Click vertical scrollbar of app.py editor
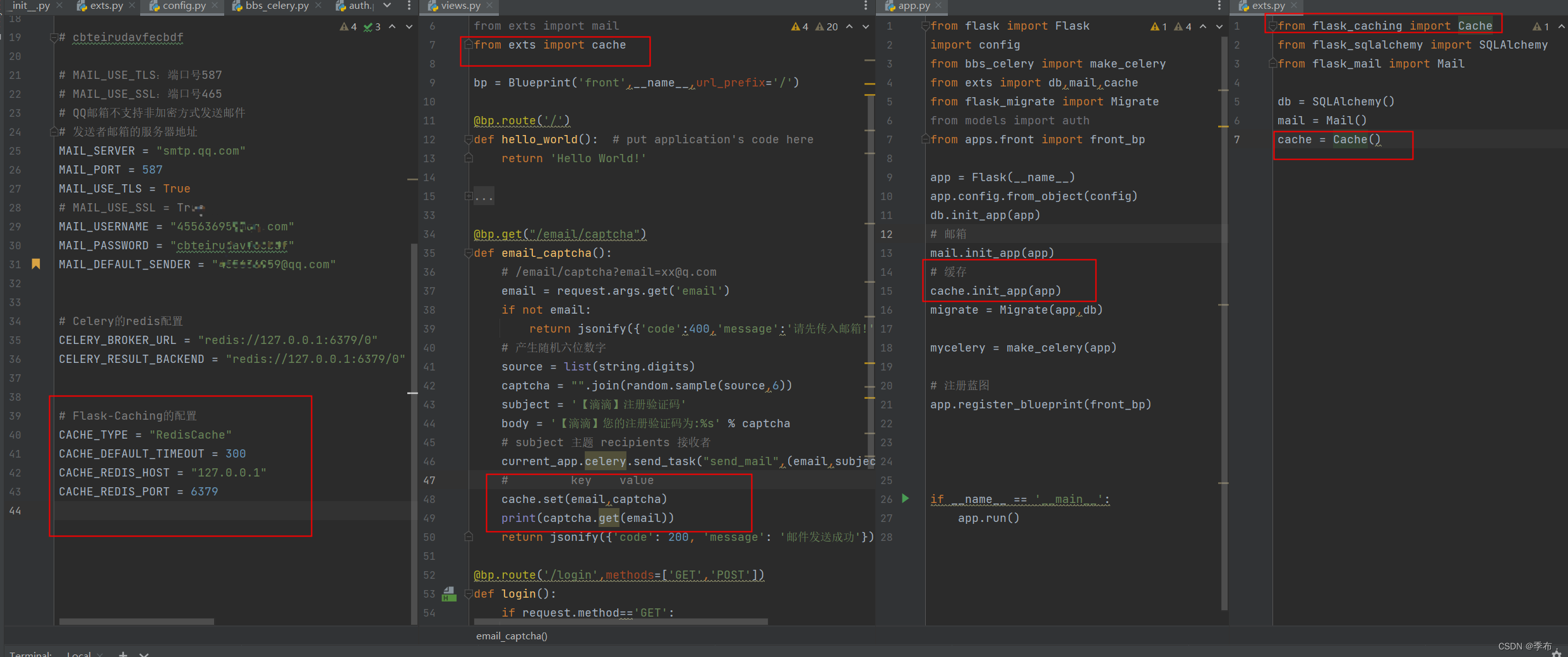 (1224, 323)
